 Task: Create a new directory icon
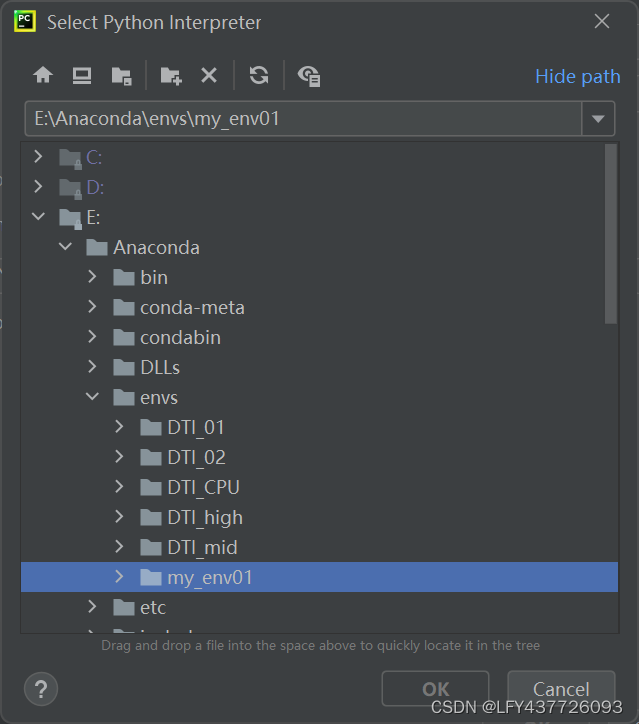pyautogui.click(x=171, y=76)
